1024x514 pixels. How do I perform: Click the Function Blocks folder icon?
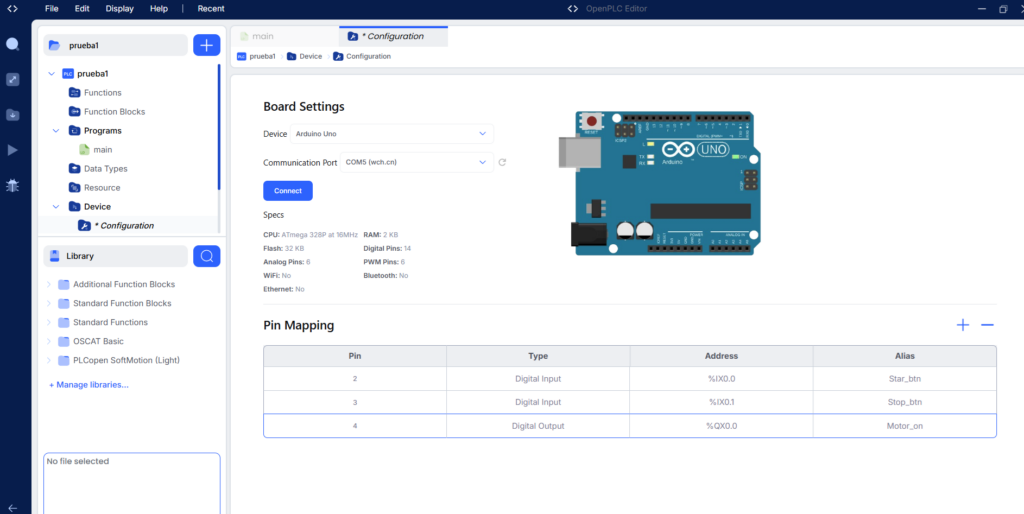coord(74,112)
